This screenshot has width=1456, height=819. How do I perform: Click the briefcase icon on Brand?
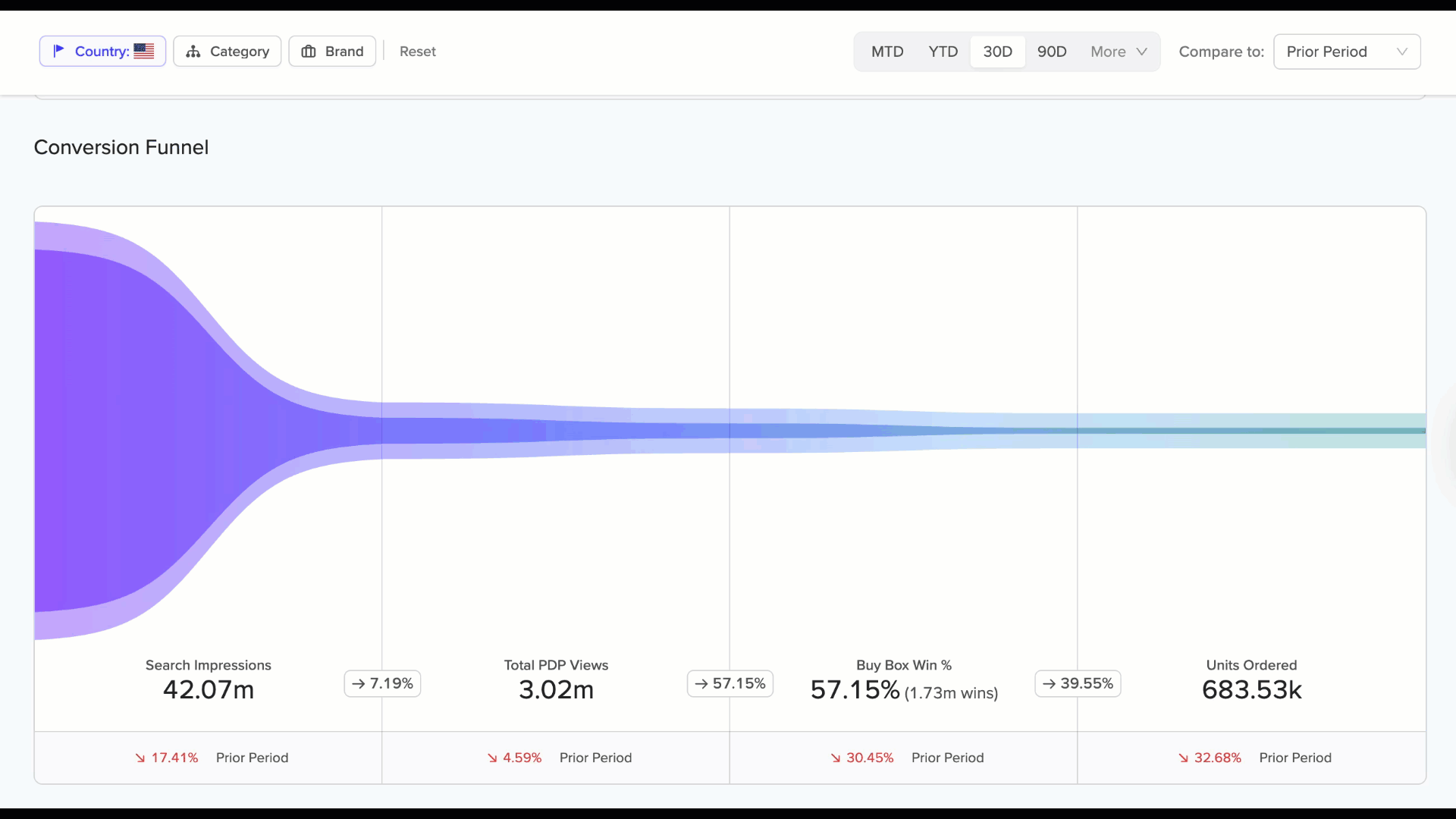[x=309, y=52]
